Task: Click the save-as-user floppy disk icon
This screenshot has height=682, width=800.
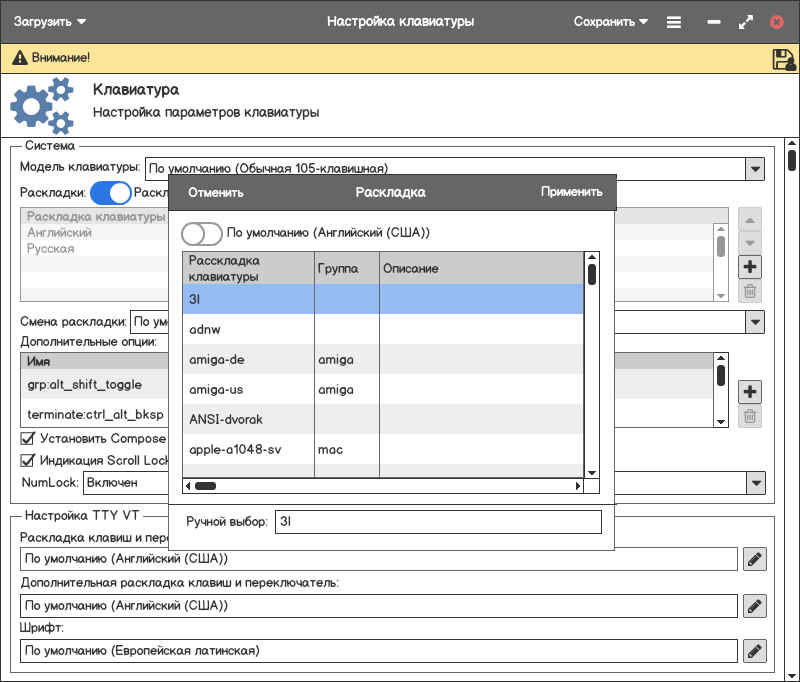Action: tap(783, 59)
